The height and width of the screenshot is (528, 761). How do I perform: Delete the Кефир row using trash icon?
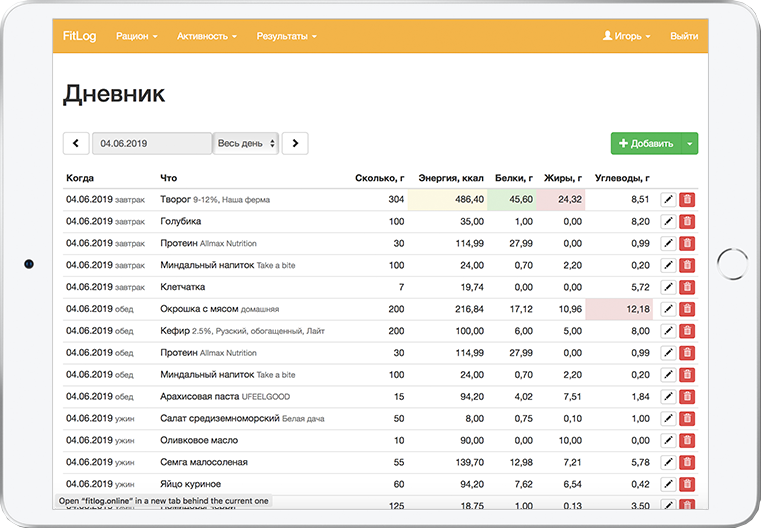(687, 331)
